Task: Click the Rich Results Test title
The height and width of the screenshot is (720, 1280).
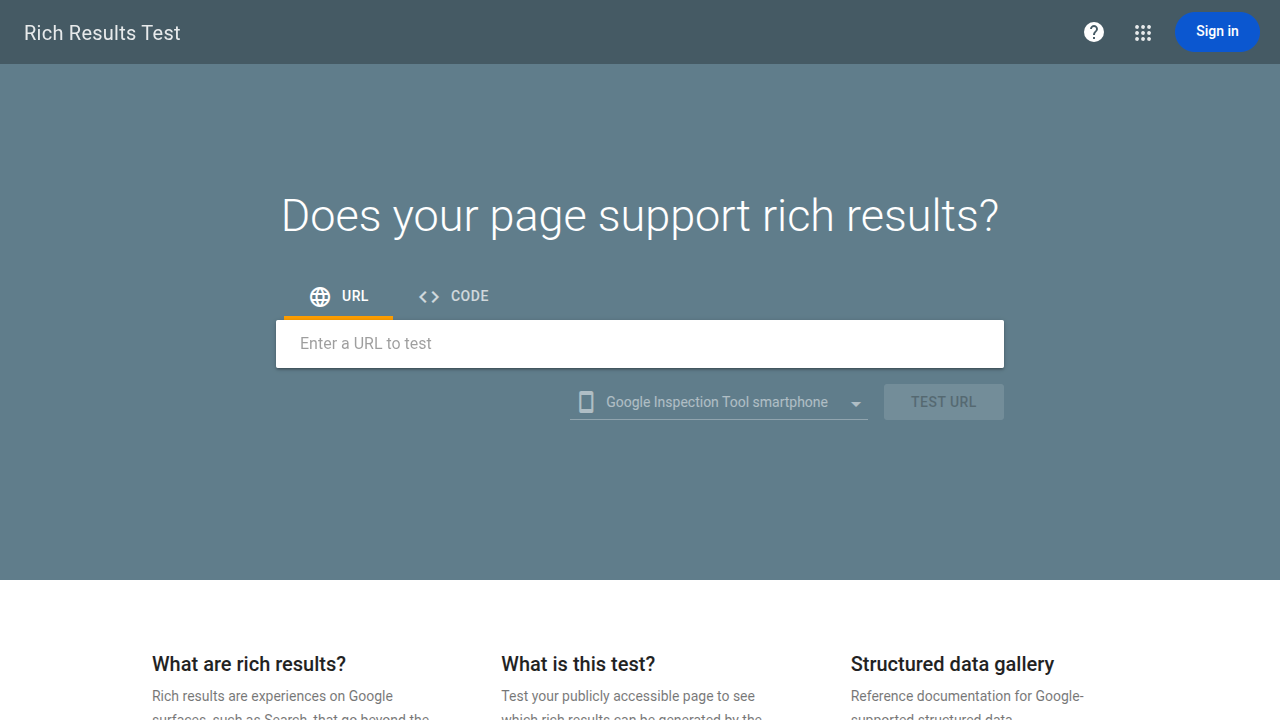Action: click(x=101, y=32)
